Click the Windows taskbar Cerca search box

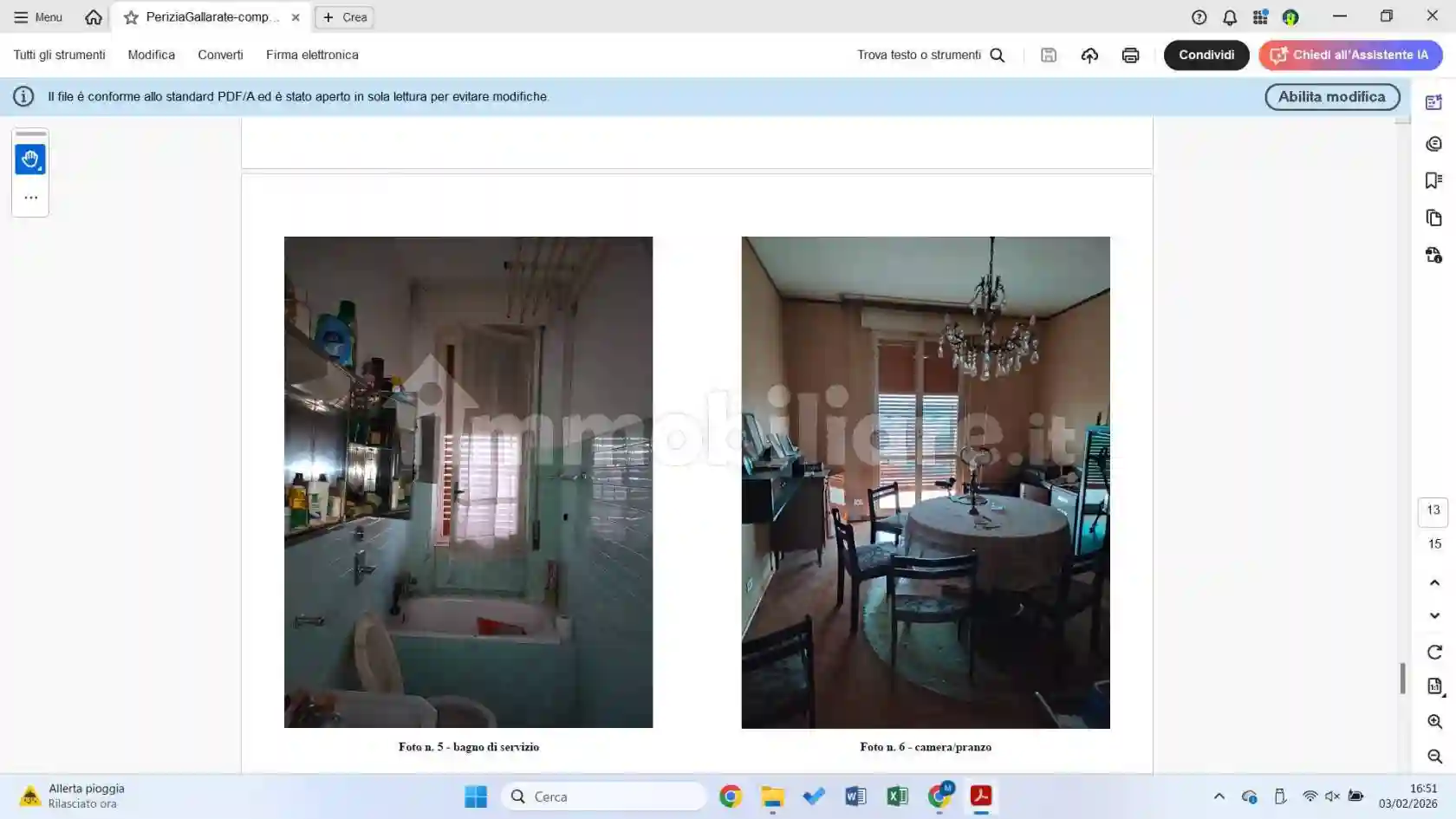(x=604, y=796)
